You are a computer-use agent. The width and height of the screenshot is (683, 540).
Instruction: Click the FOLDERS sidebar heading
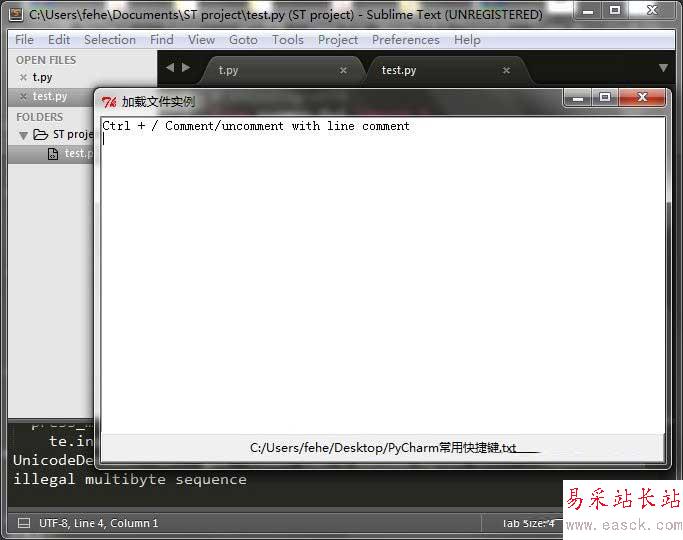coord(40,117)
